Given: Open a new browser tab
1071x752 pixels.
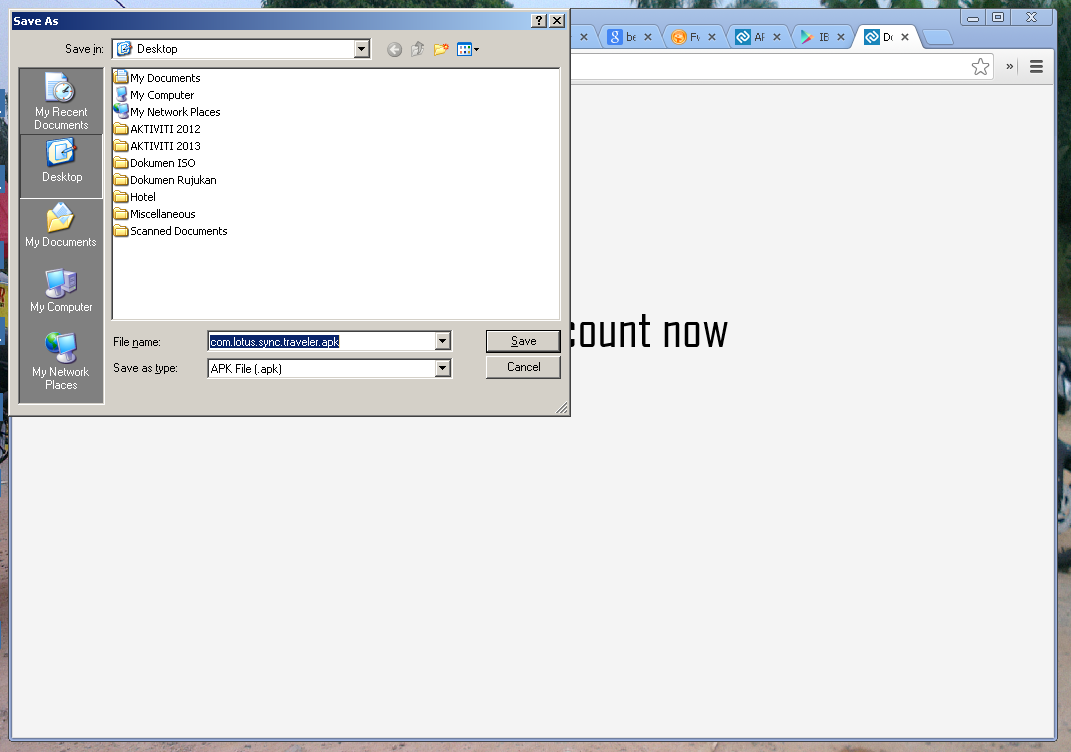Looking at the screenshot, I should pos(938,38).
